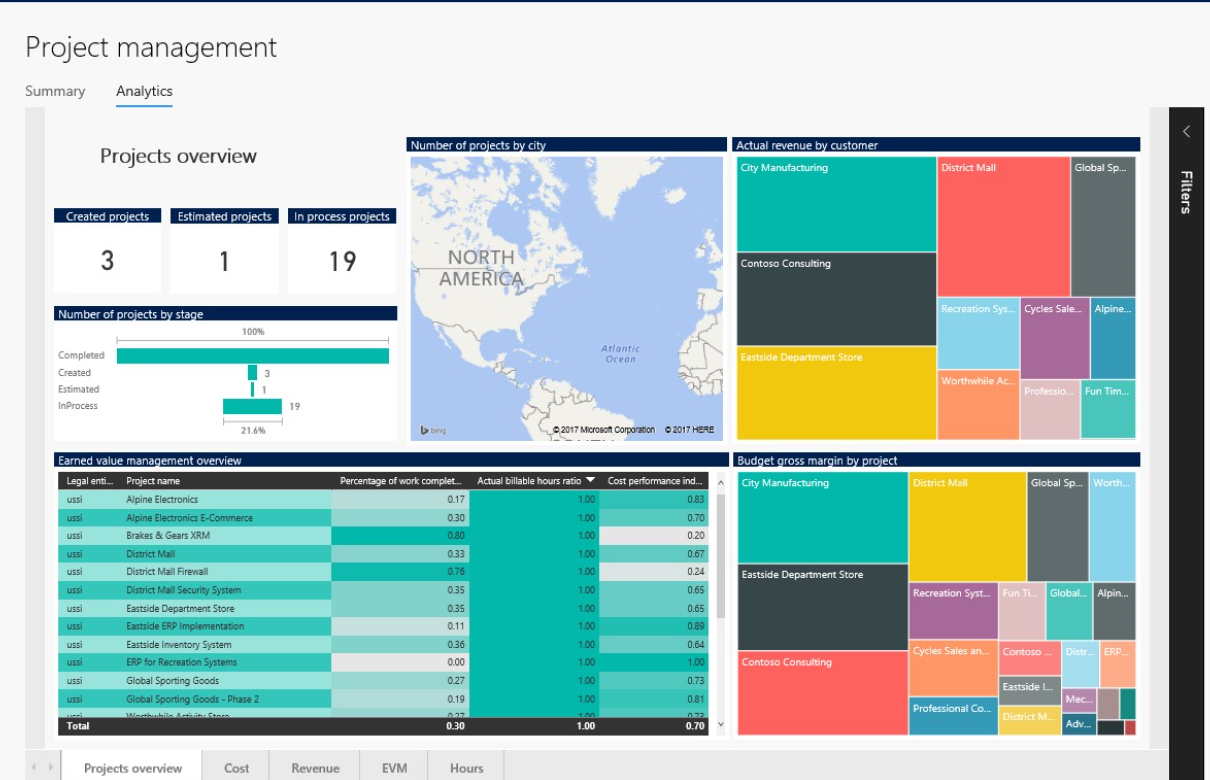Click the previous page tab arrow
The image size is (1210, 780).
click(33, 767)
